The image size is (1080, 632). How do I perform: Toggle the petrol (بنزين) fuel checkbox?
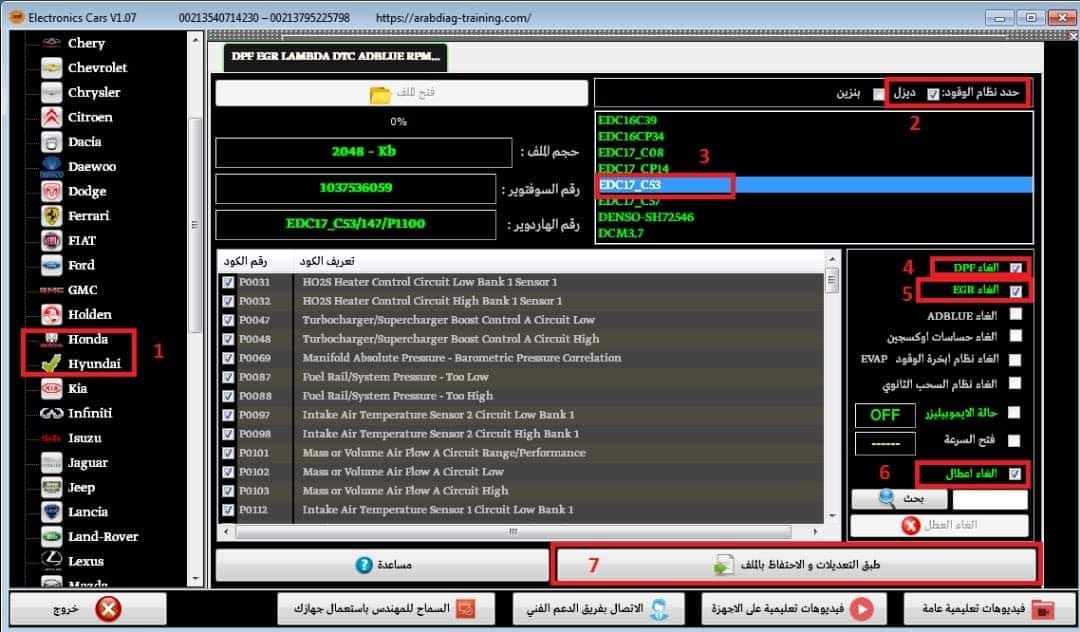[x=878, y=94]
